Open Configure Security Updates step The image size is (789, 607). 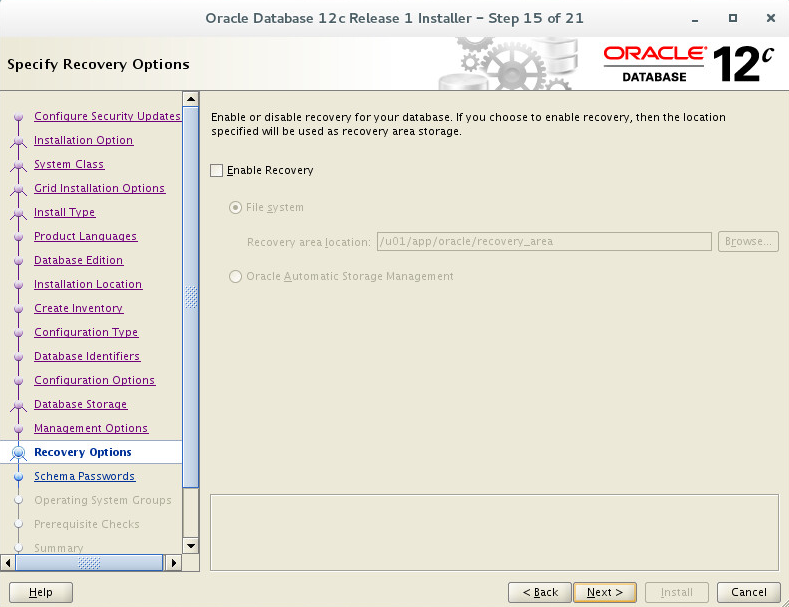[x=107, y=116]
